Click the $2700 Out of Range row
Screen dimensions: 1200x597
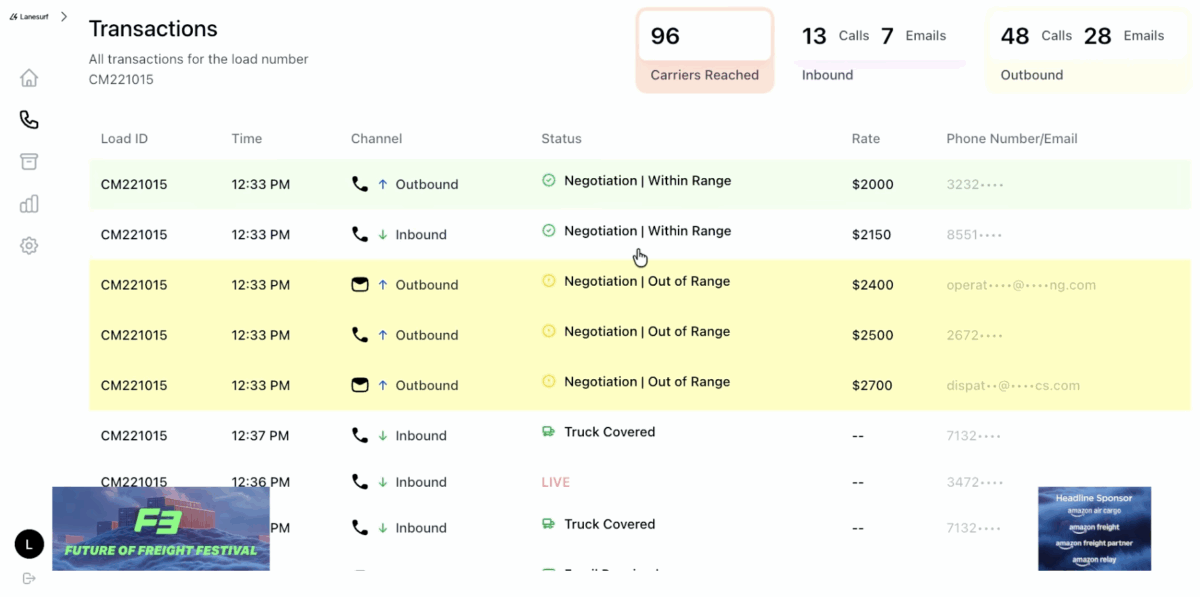coord(640,385)
